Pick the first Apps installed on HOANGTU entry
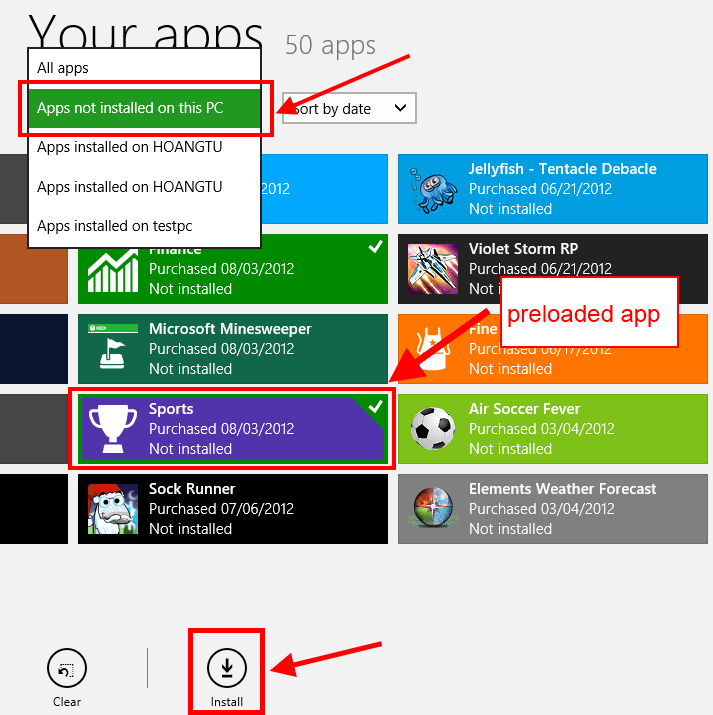Image resolution: width=713 pixels, height=715 pixels. [x=144, y=147]
